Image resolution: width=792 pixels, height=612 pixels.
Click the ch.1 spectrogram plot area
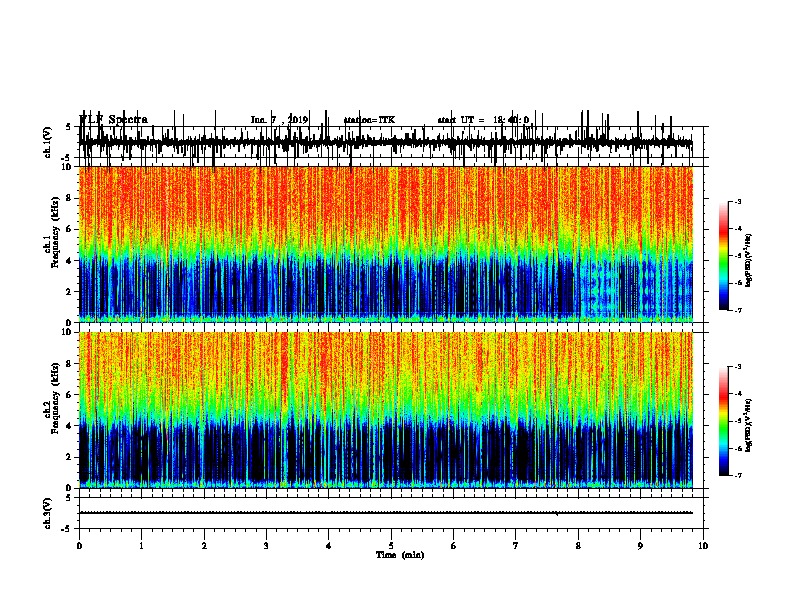pyautogui.click(x=386, y=244)
